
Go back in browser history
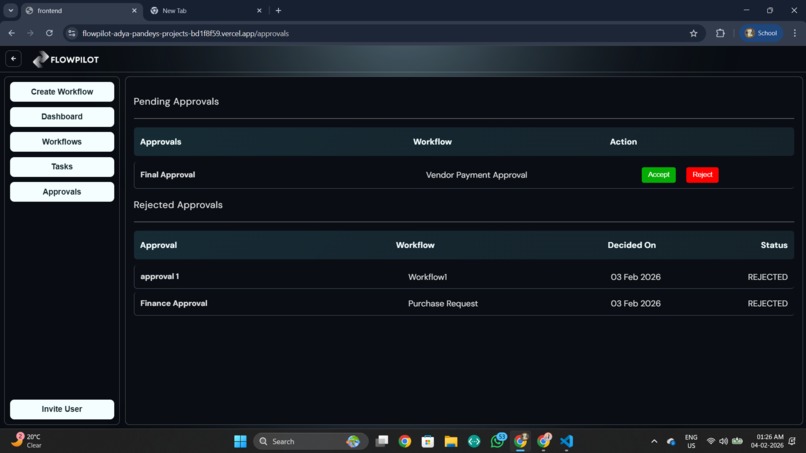(11, 33)
